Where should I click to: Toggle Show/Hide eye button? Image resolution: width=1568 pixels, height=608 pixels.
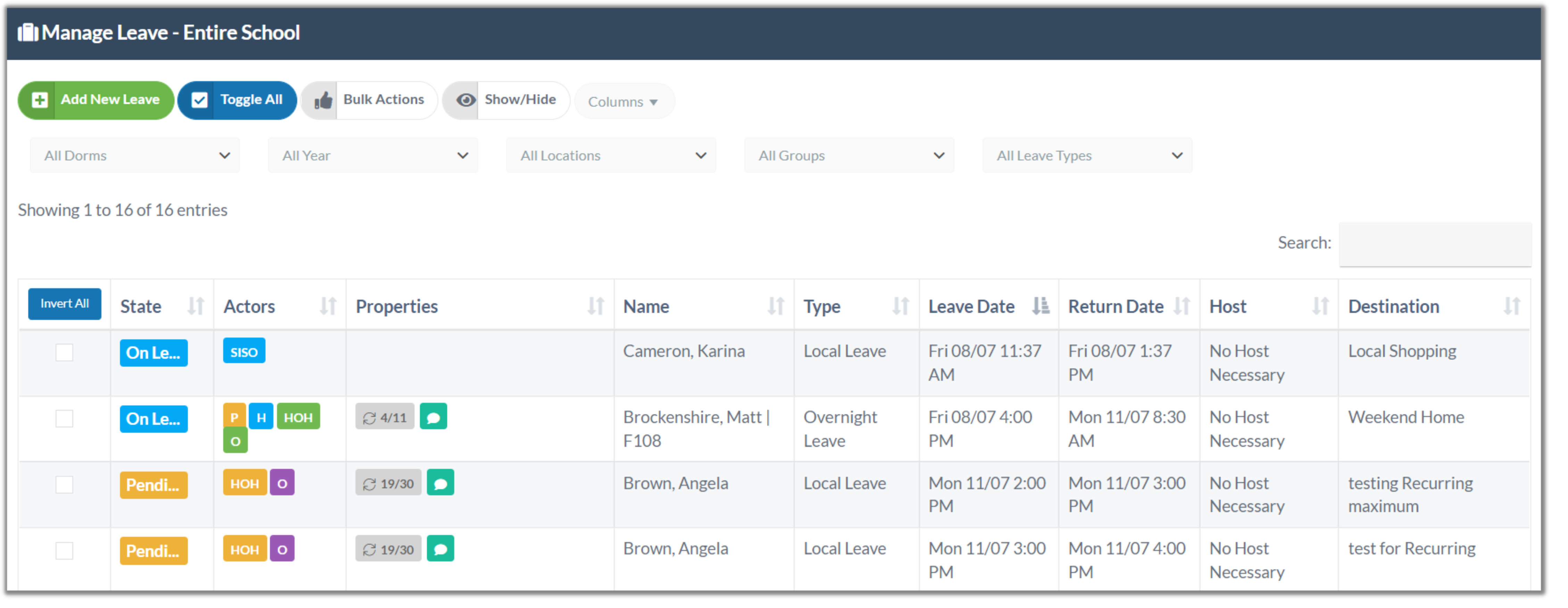coord(506,100)
